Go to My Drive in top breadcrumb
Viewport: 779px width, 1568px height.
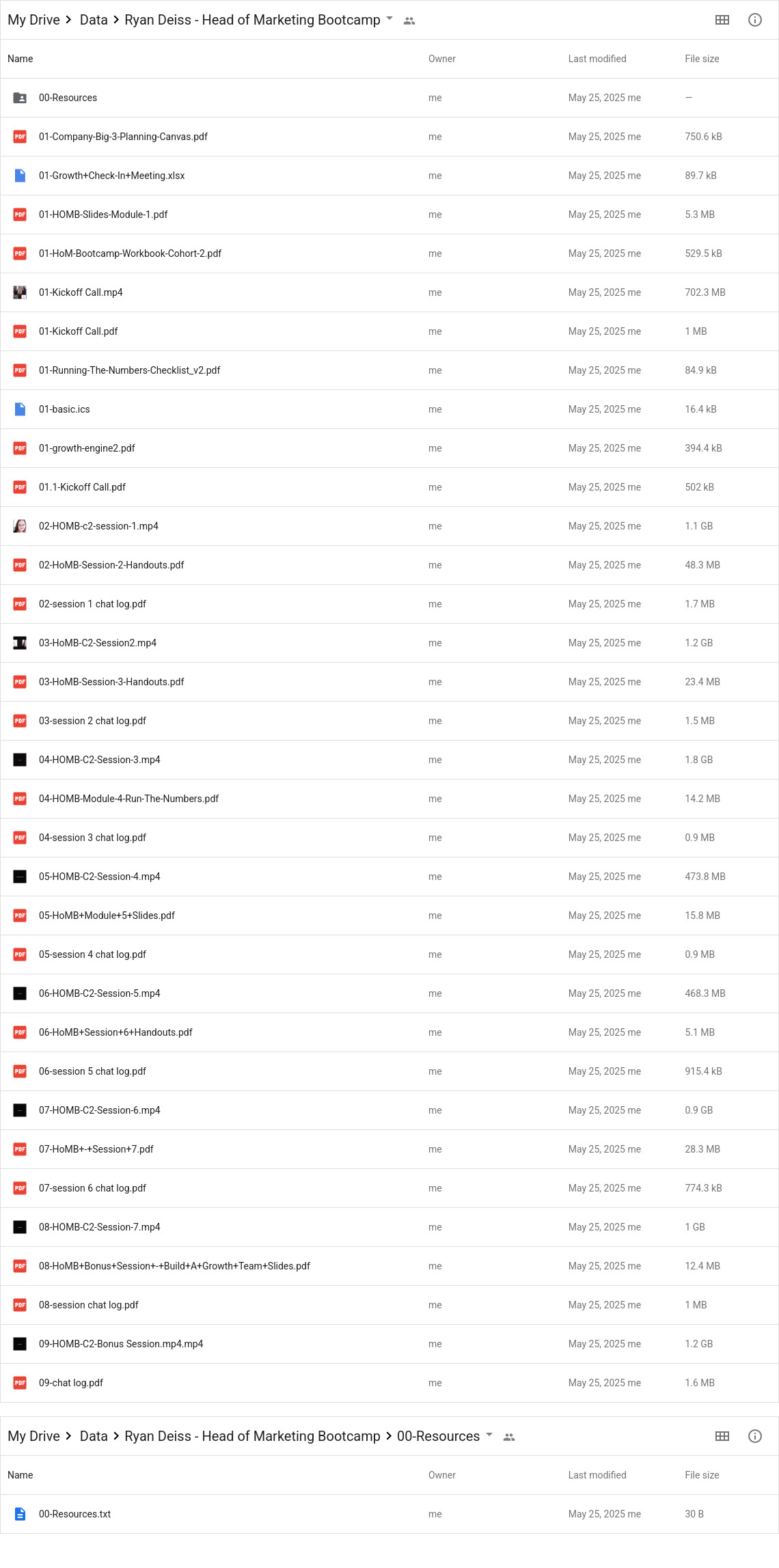pos(33,20)
